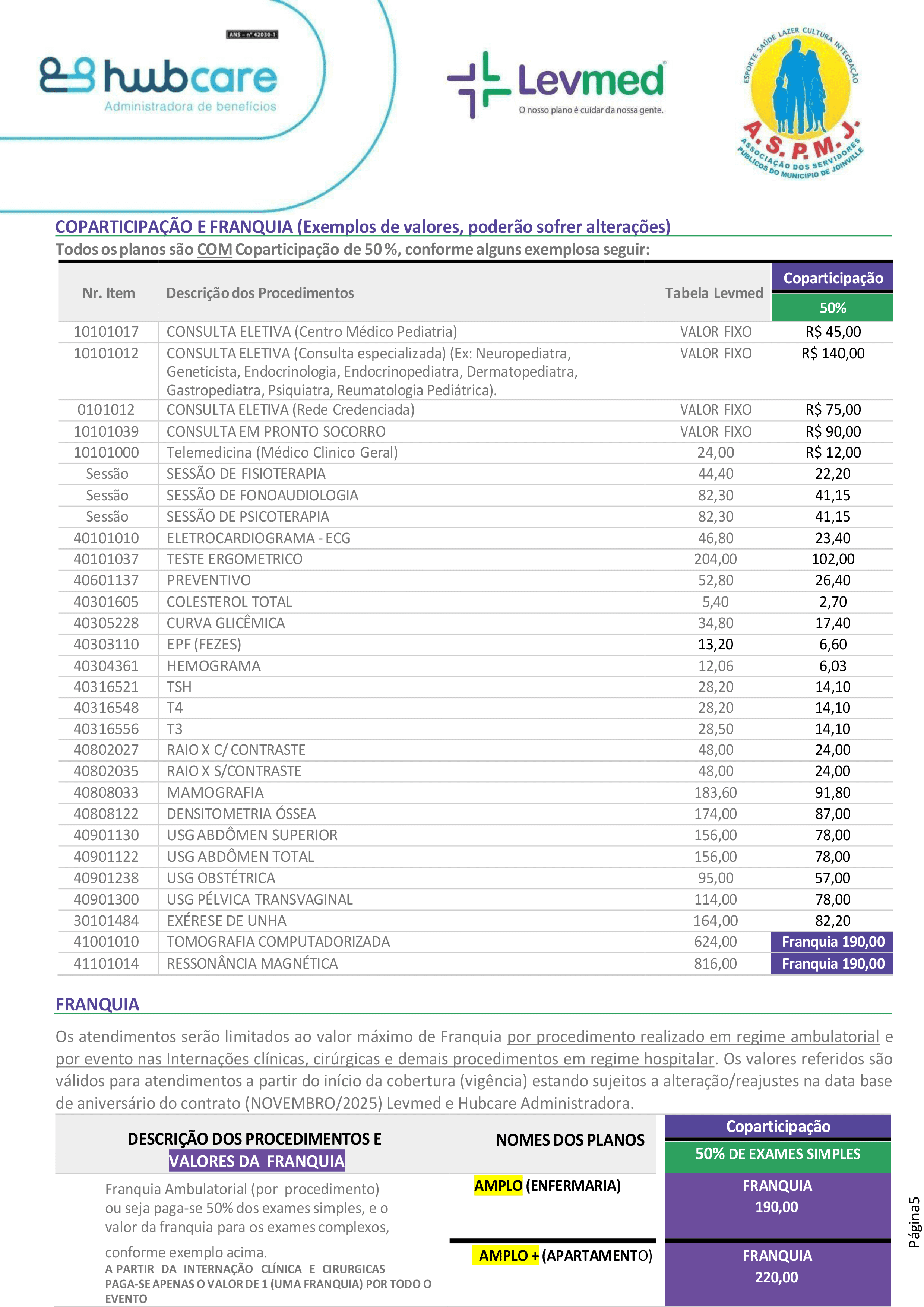Click the 57,00 coparticipation value
The height and width of the screenshot is (1307, 924).
point(833,878)
